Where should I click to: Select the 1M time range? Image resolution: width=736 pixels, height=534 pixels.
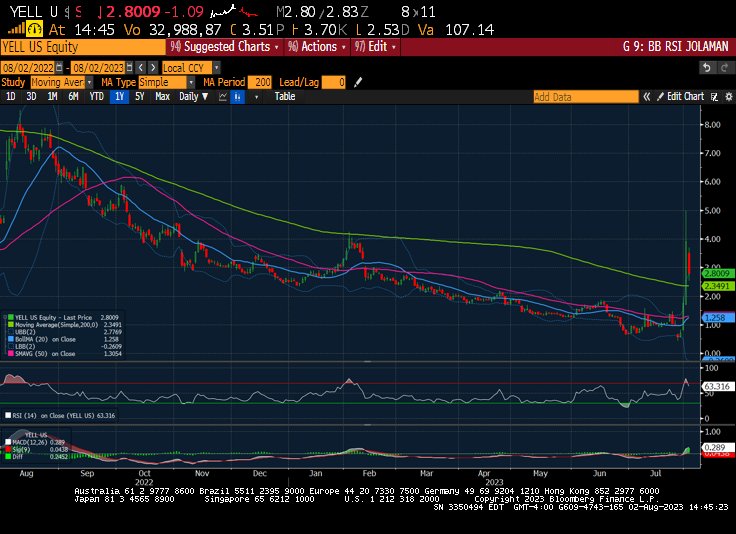click(52, 97)
